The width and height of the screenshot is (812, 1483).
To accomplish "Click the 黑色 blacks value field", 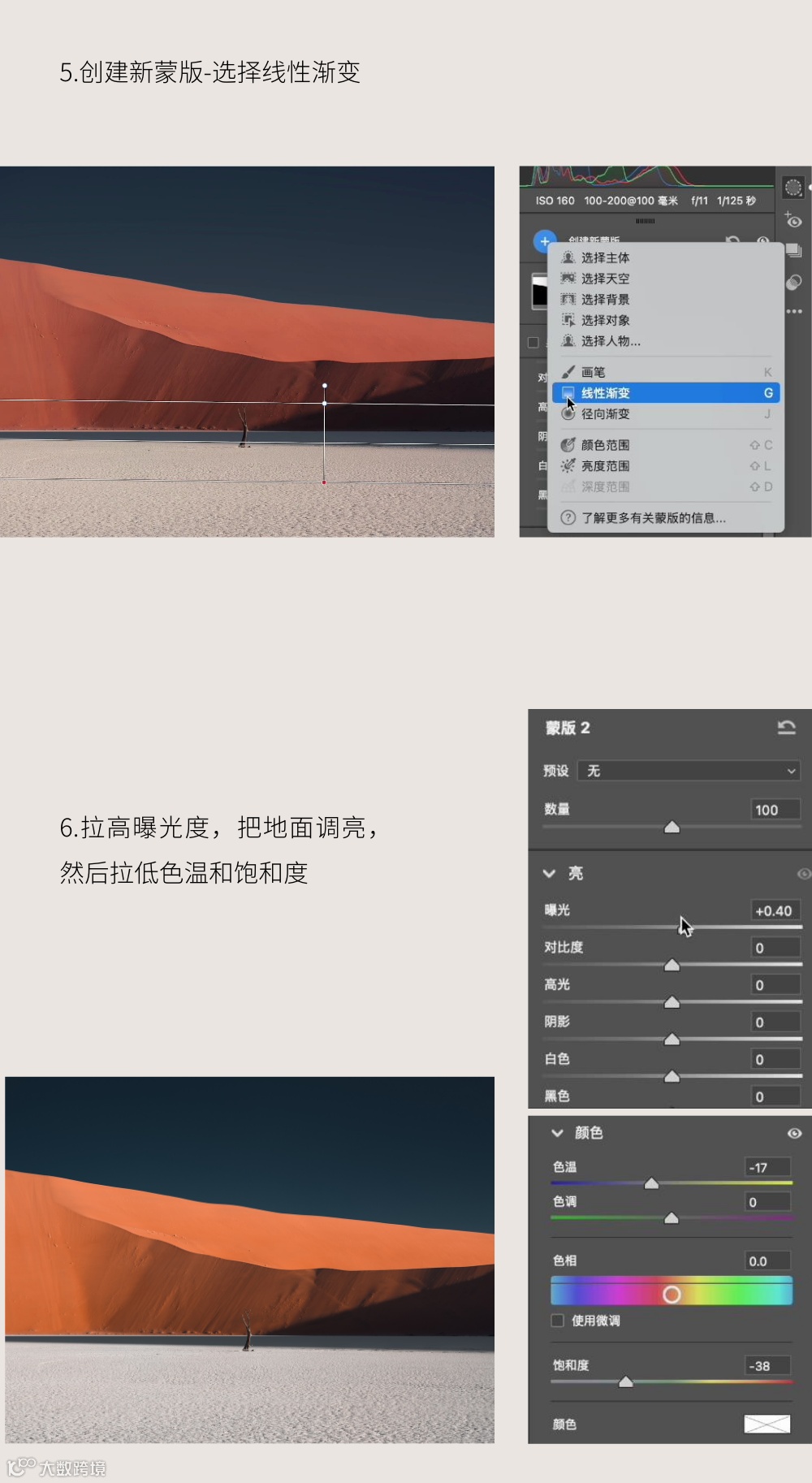I will pyautogui.click(x=775, y=1096).
